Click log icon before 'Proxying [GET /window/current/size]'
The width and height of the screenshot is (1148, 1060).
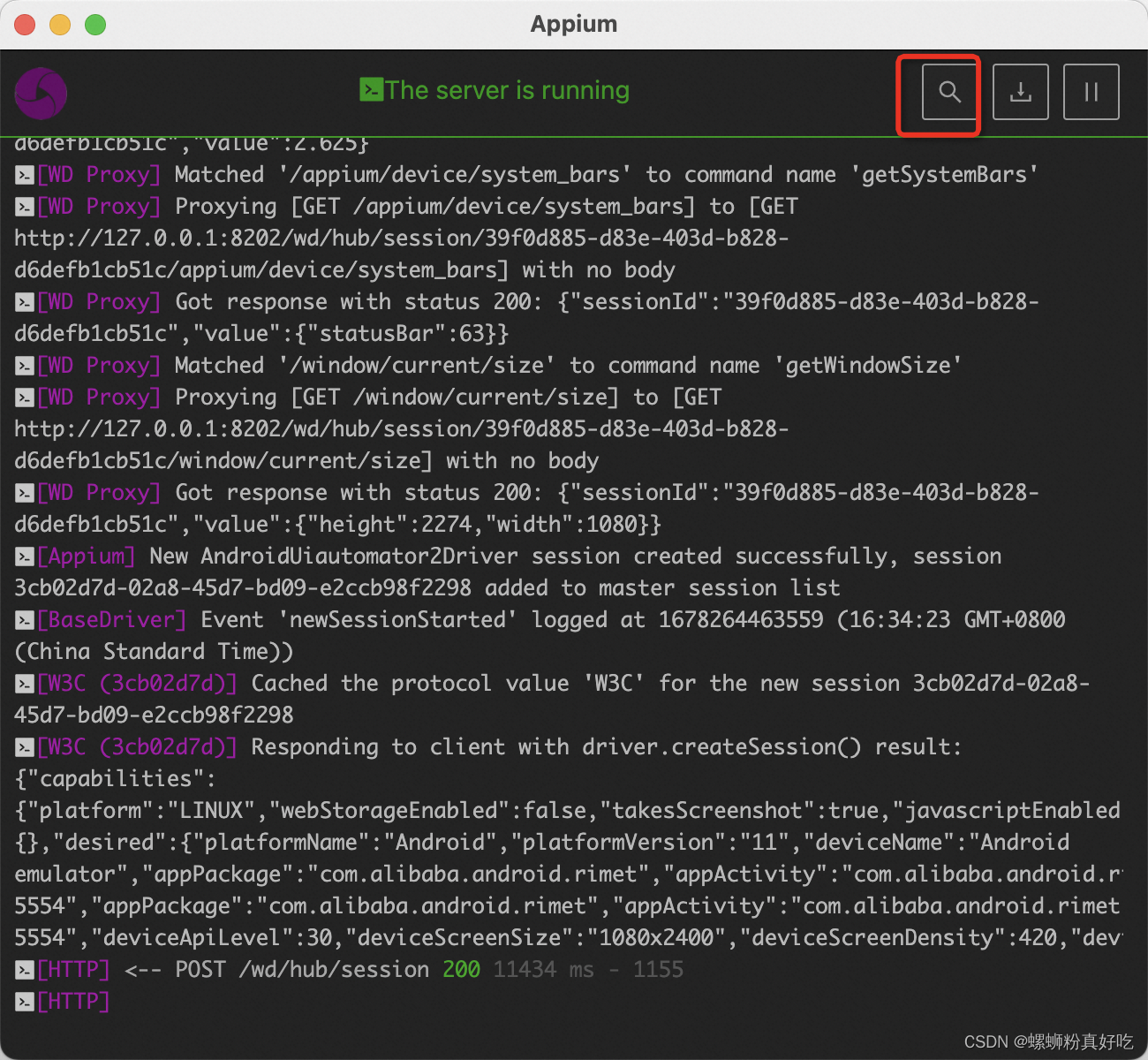[x=25, y=397]
